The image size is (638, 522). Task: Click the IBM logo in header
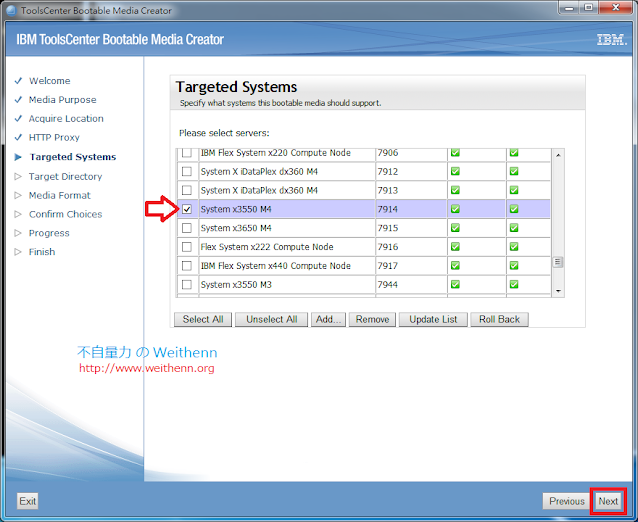pos(611,40)
